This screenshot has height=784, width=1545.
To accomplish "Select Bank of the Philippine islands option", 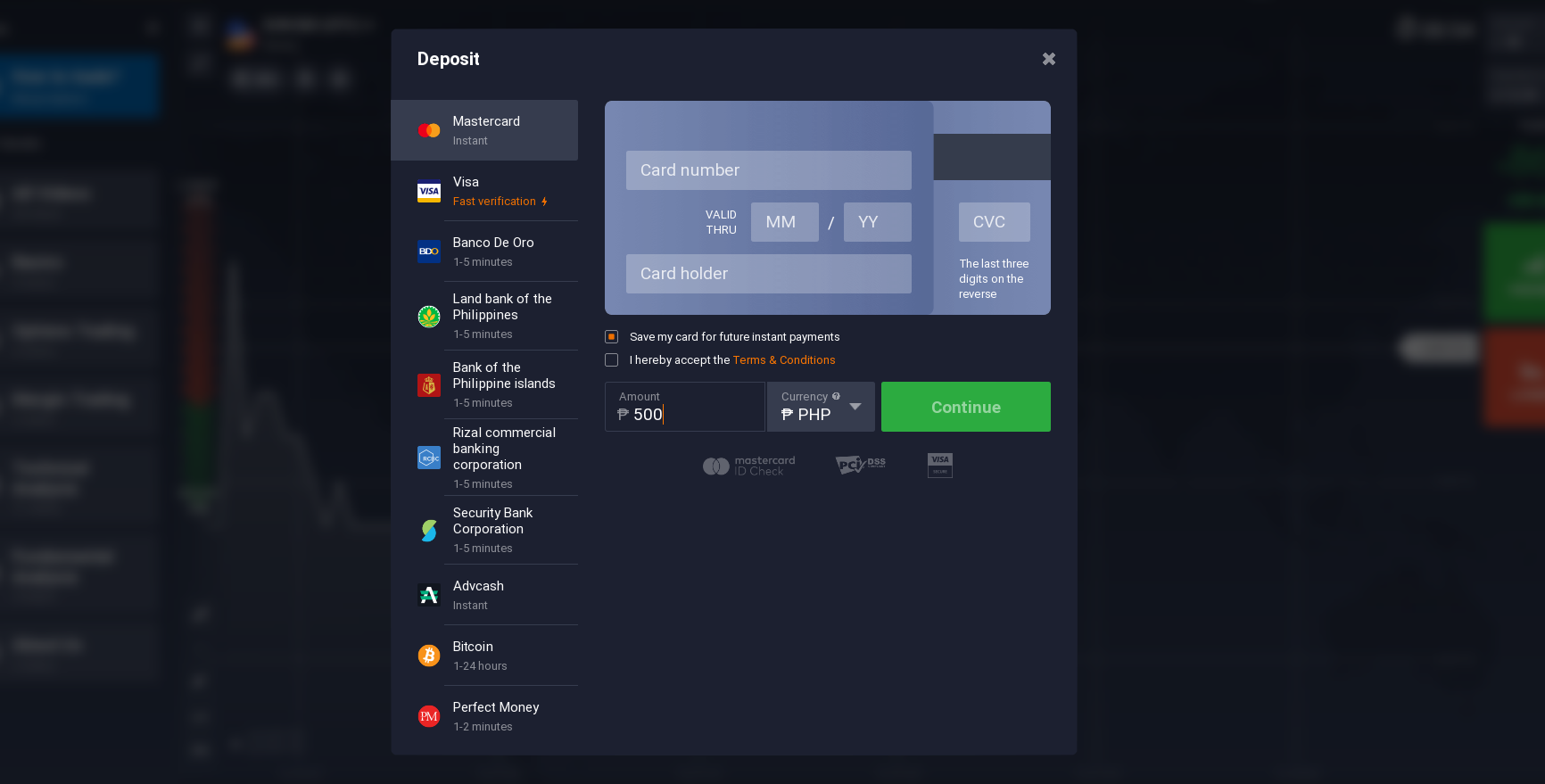I will [x=484, y=384].
